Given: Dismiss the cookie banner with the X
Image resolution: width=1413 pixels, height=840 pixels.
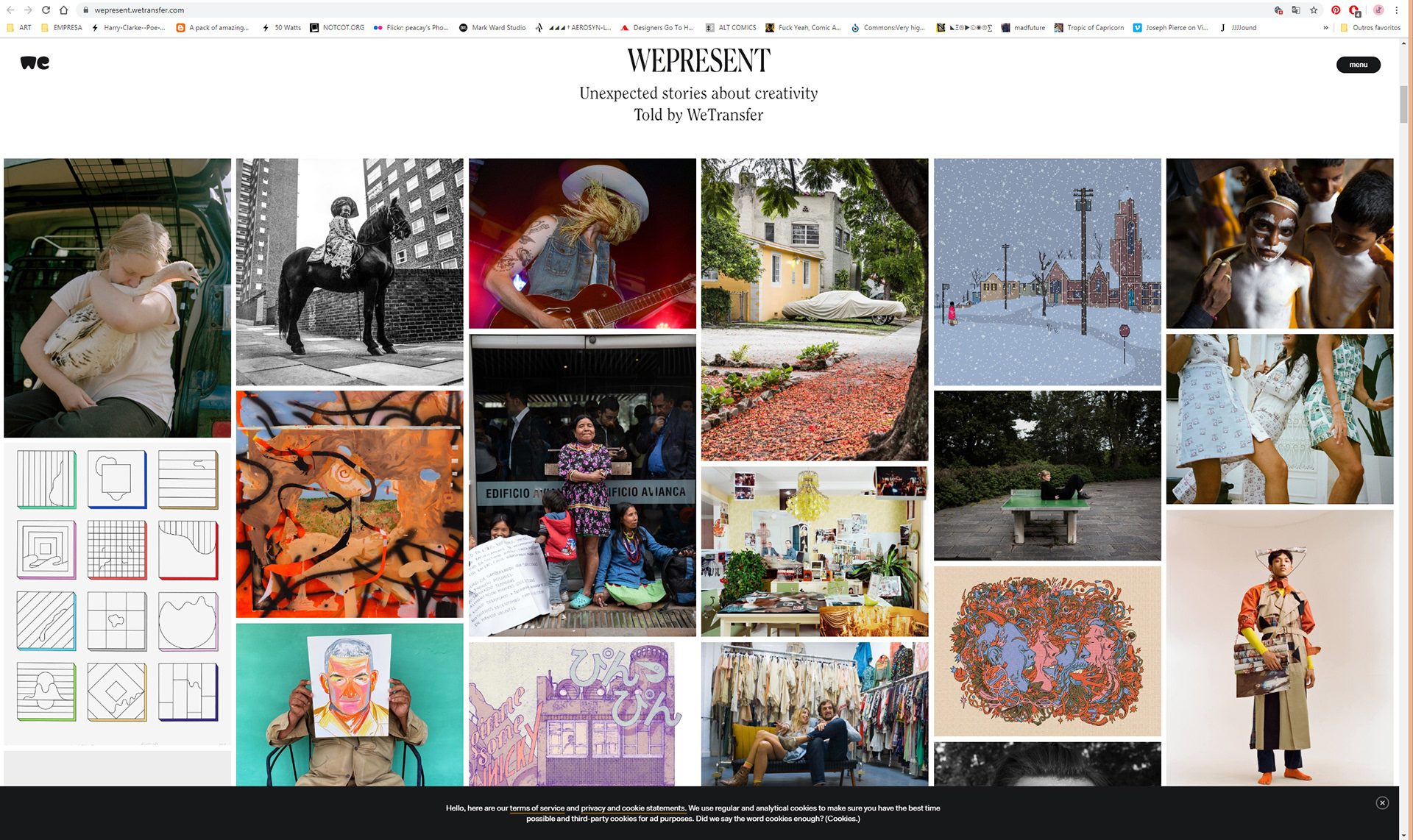Looking at the screenshot, I should tap(1382, 802).
